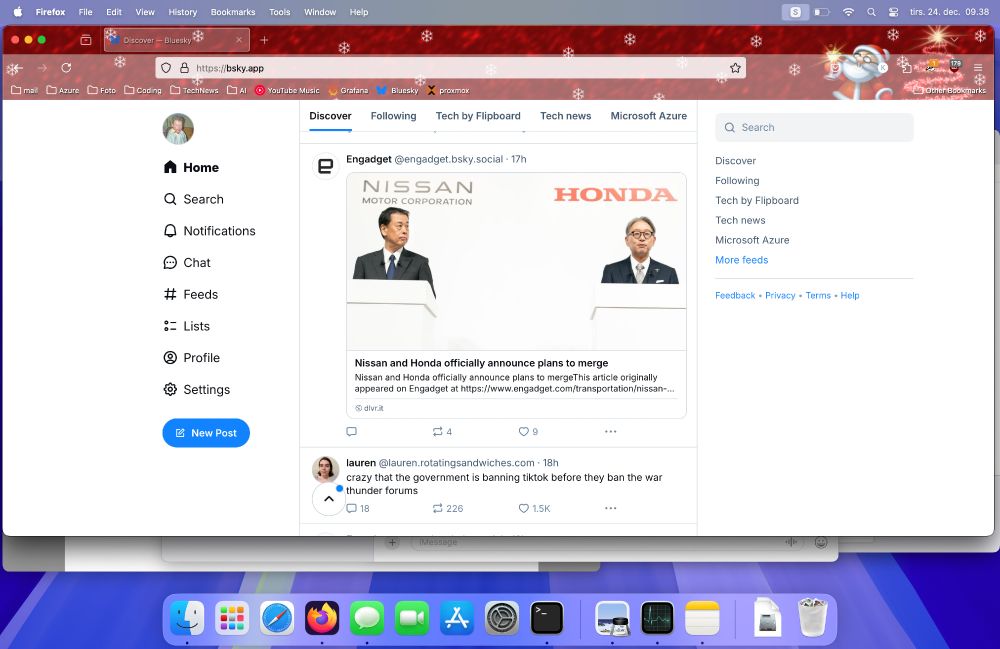Open proxmox bookmark

point(448,91)
